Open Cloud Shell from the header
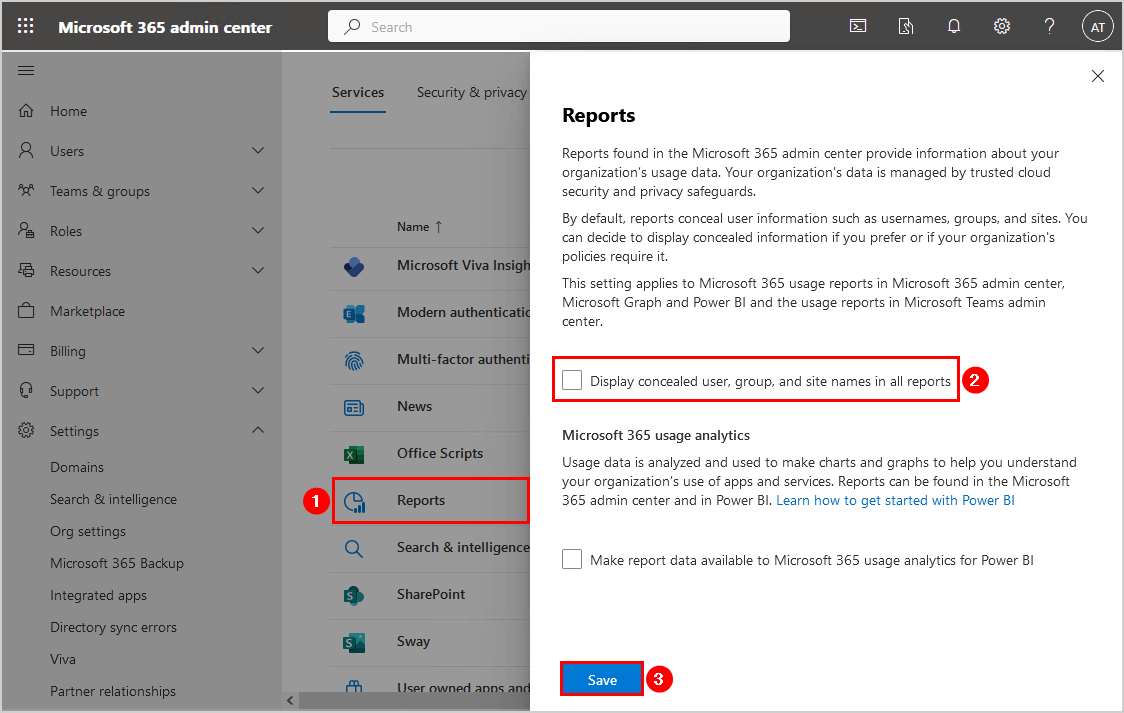This screenshot has height=713, width=1124. coord(858,27)
